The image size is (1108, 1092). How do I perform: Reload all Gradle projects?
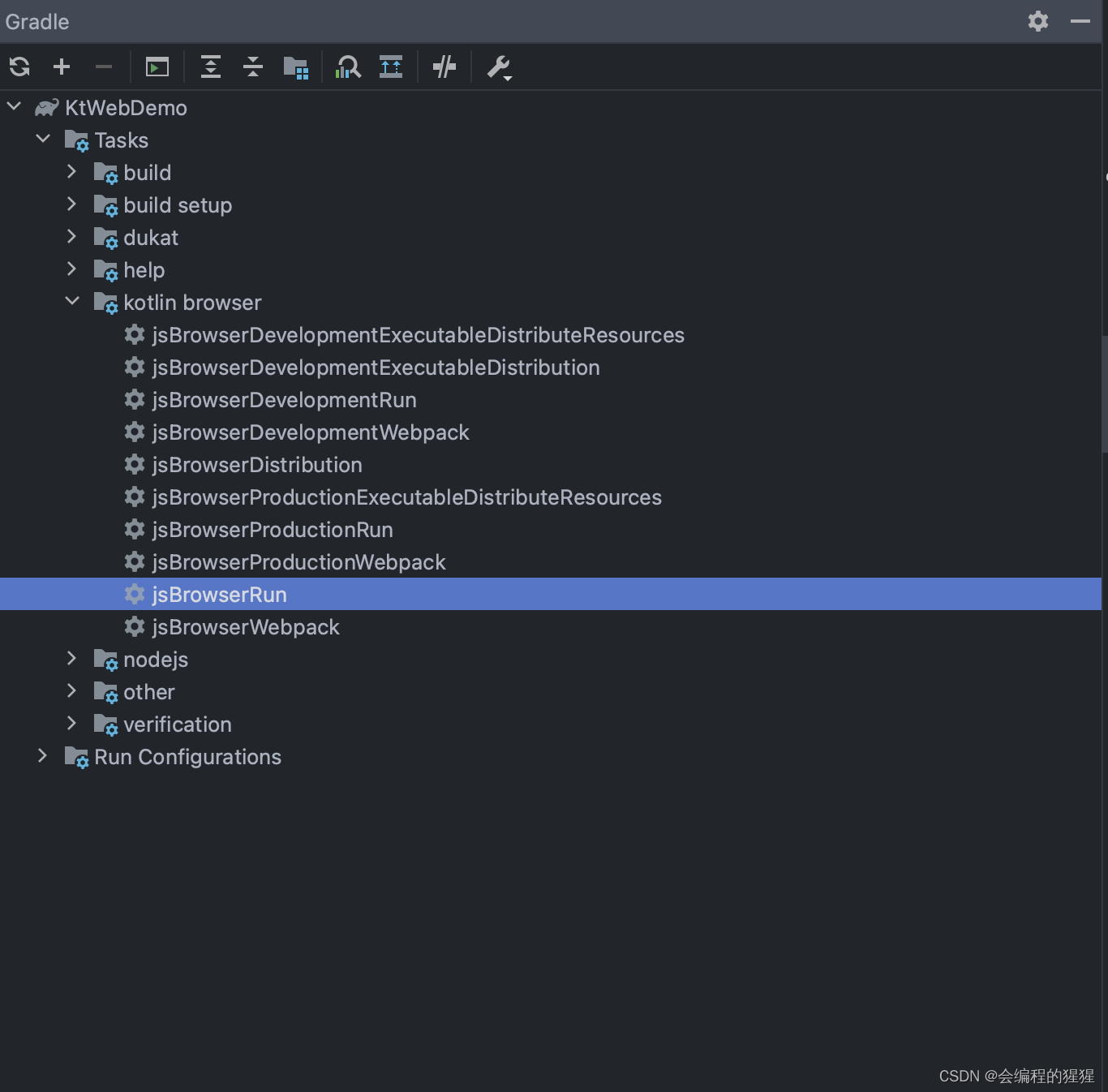(x=19, y=67)
